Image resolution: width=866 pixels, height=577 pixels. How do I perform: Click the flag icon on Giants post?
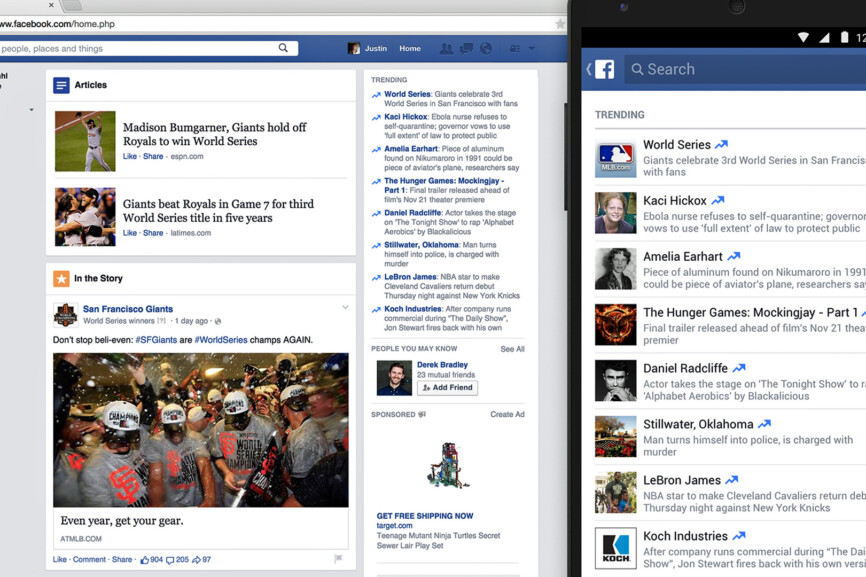[339, 559]
